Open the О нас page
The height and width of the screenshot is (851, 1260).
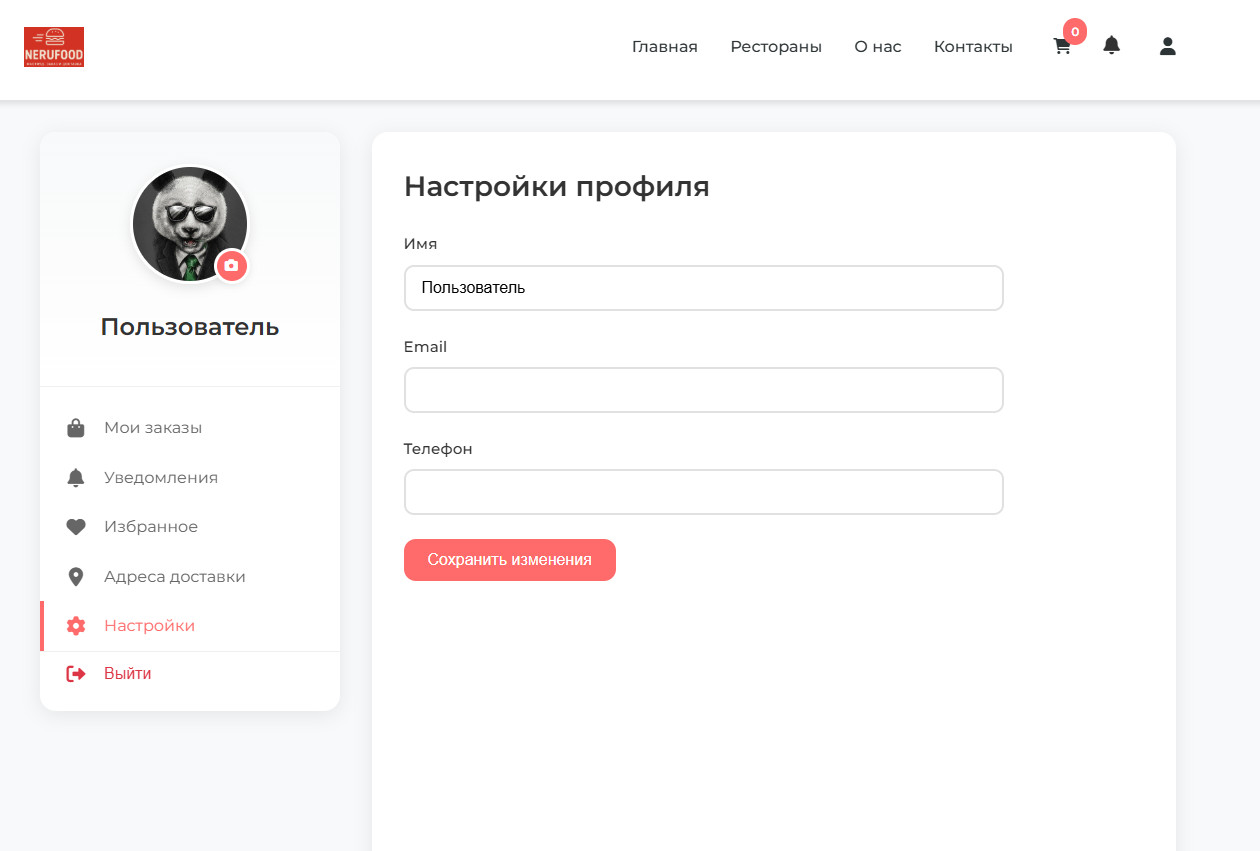pos(878,47)
